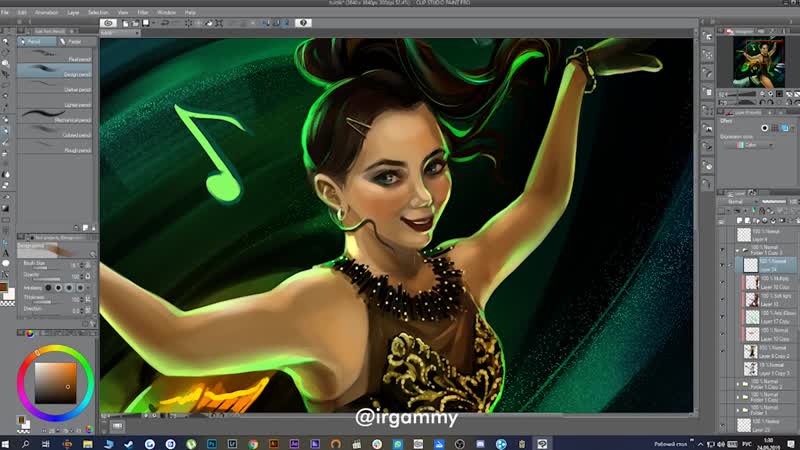Hide the bottom Layer 23

722,425
